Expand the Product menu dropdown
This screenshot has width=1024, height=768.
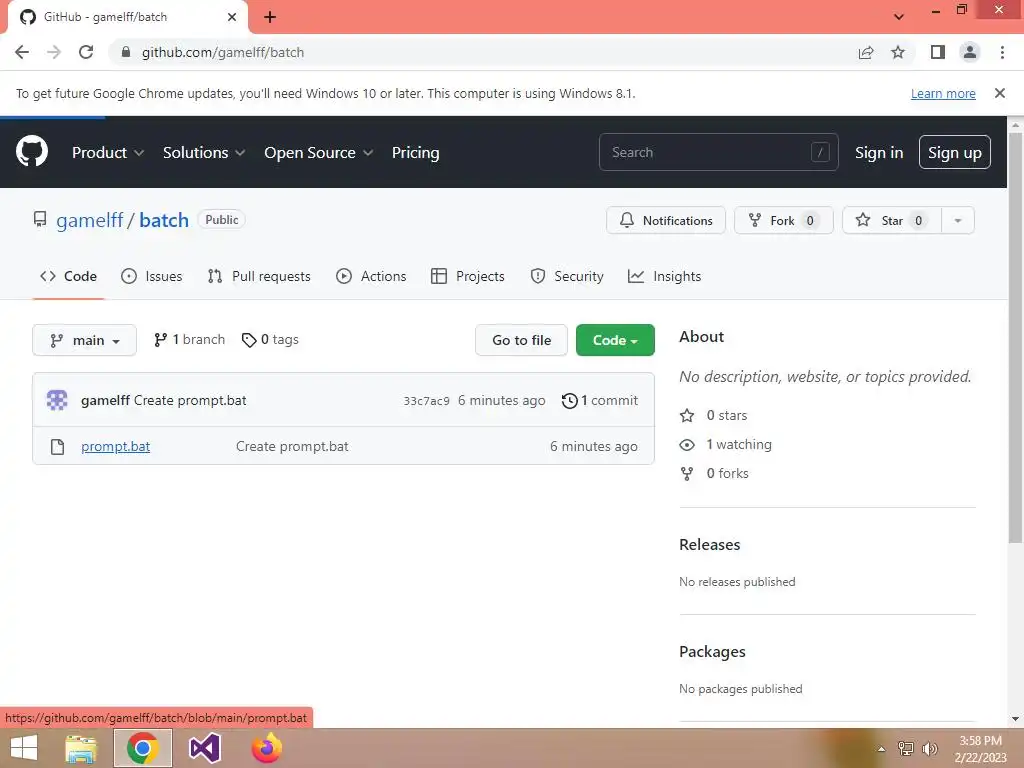click(108, 152)
